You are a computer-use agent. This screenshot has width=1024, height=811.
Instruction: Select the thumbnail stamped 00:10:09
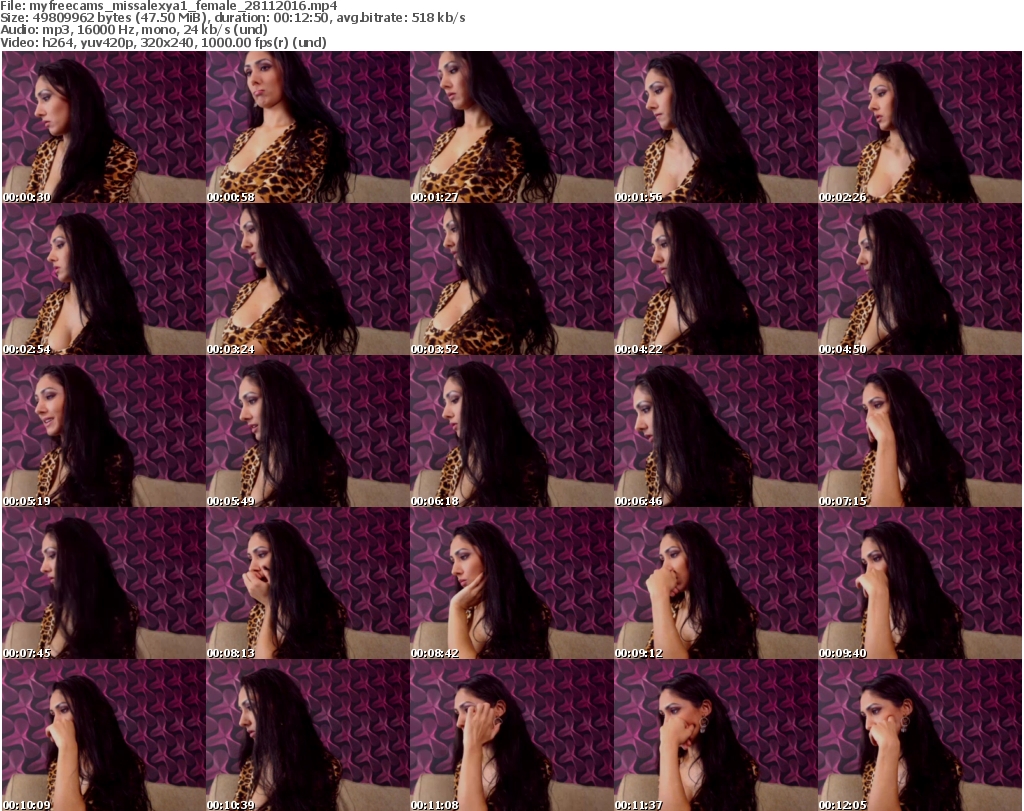click(104, 735)
